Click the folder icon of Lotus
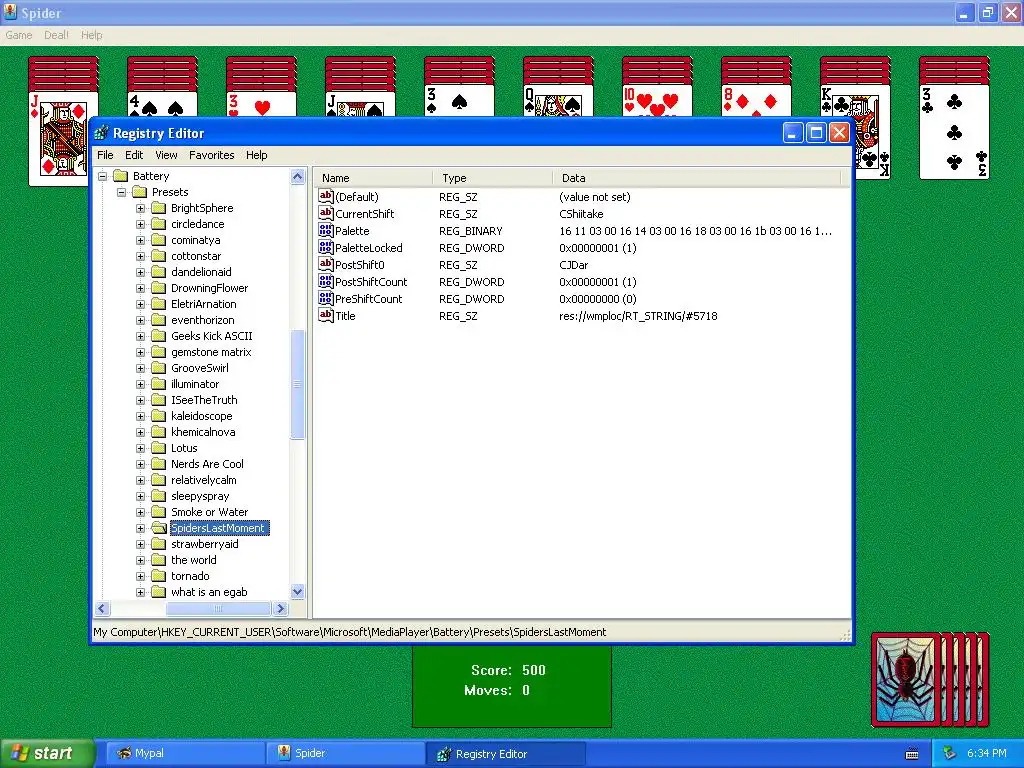1024x768 pixels. (159, 447)
